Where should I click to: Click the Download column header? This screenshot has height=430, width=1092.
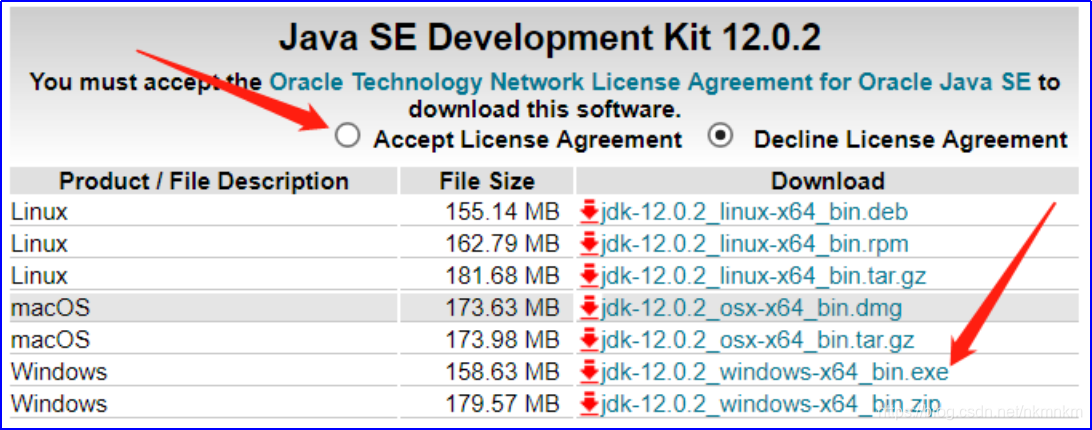[x=828, y=181]
